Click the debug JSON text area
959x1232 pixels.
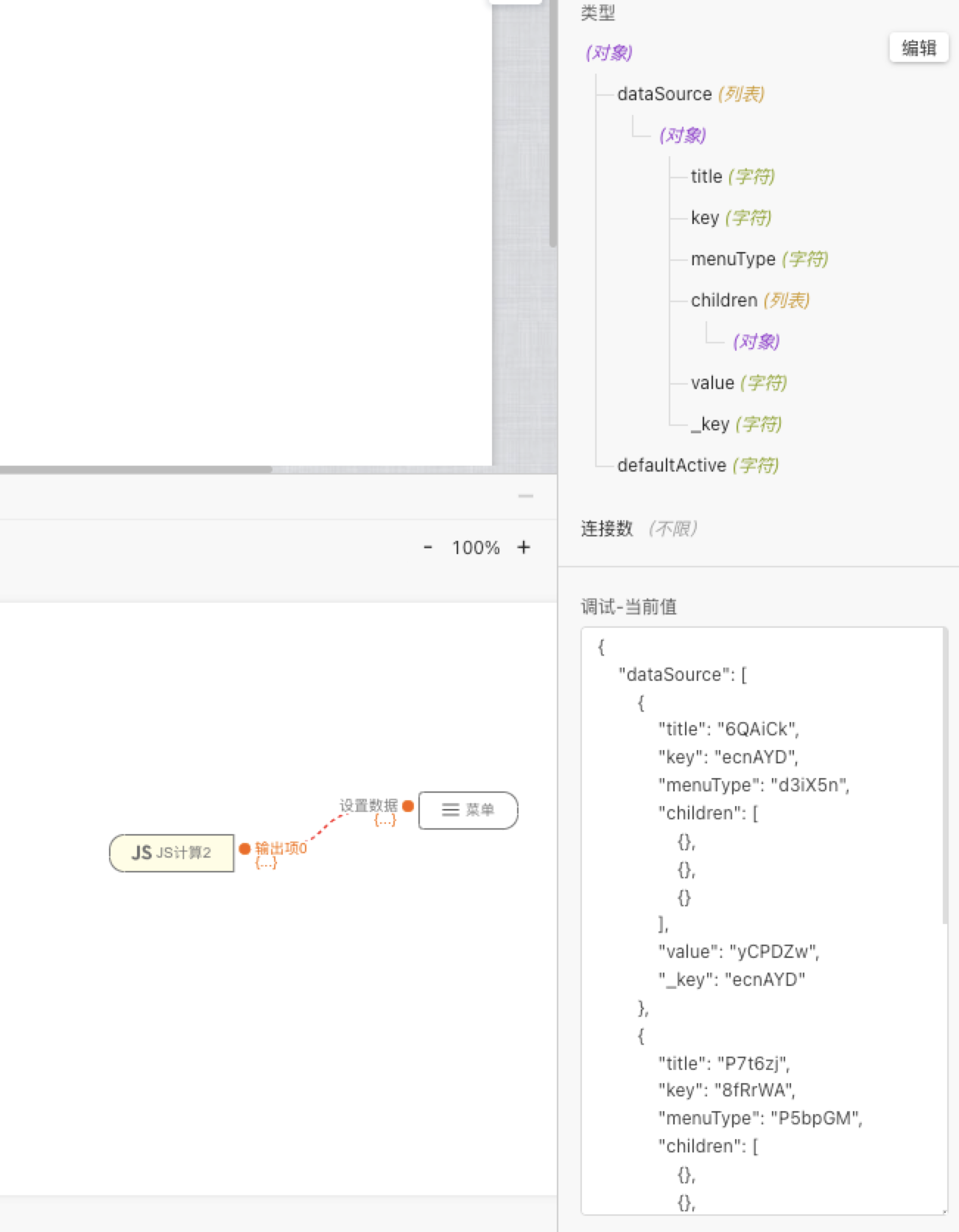tap(764, 921)
